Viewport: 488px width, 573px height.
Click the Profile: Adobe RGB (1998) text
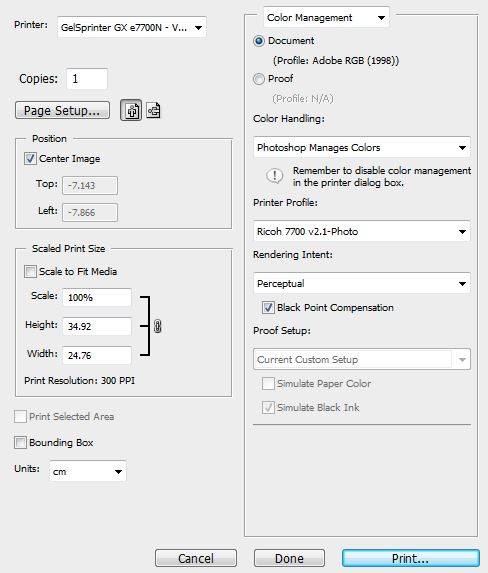tap(336, 60)
